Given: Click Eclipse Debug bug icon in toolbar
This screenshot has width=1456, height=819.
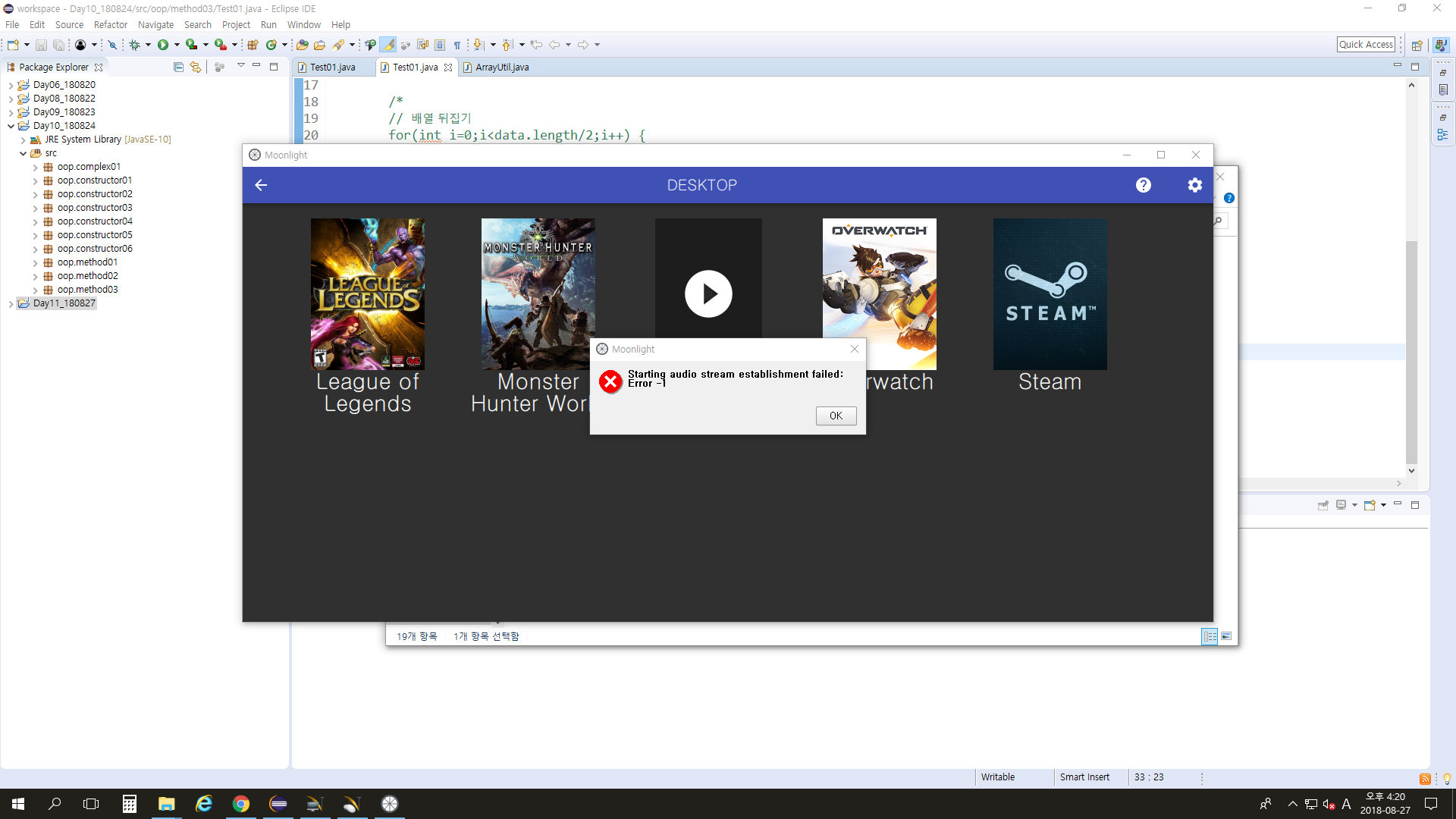Looking at the screenshot, I should (x=134, y=45).
